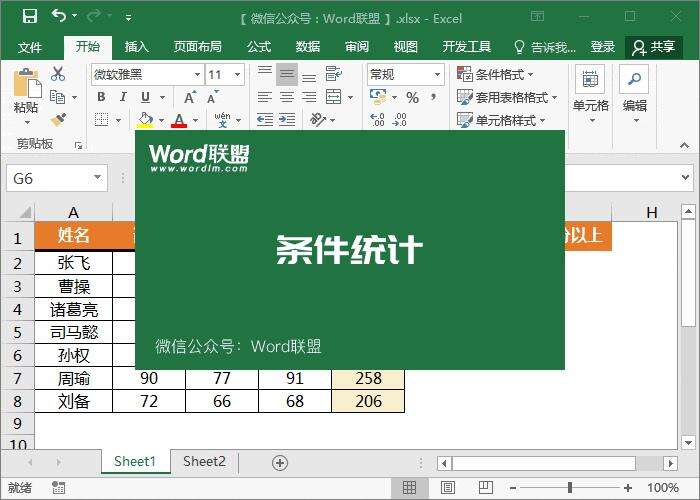Viewport: 700px width, 500px height.
Task: Apply Percent style
Action: pyautogui.click(x=412, y=97)
